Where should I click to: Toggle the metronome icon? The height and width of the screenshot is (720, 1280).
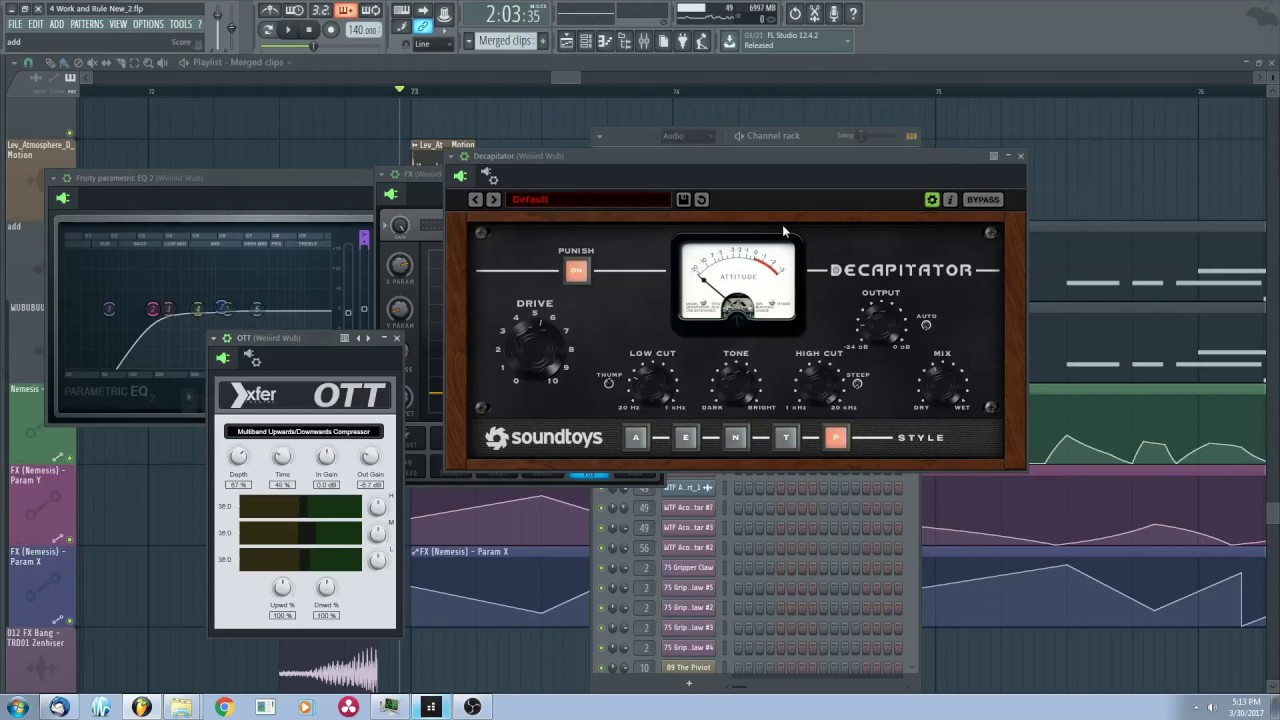click(x=270, y=10)
